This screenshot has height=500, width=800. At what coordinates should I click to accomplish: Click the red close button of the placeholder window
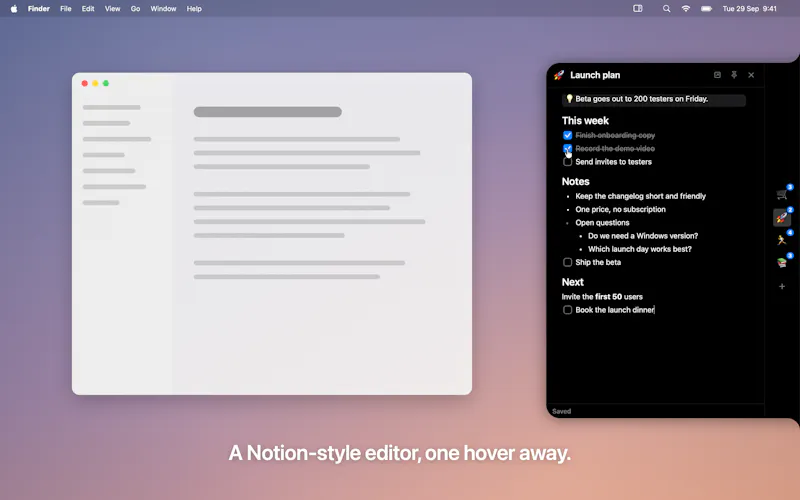coord(85,83)
